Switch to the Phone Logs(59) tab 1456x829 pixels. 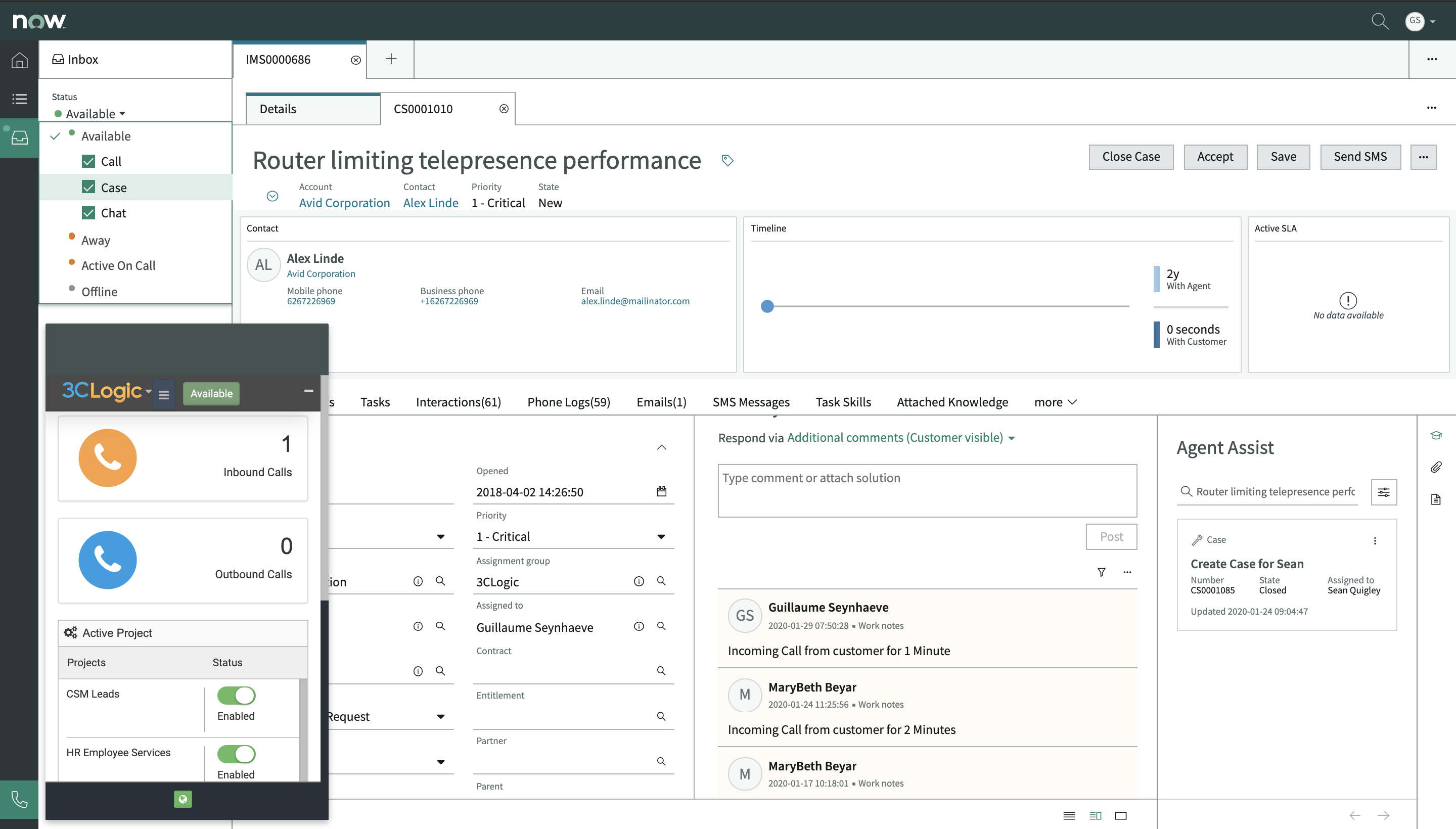[x=568, y=402]
